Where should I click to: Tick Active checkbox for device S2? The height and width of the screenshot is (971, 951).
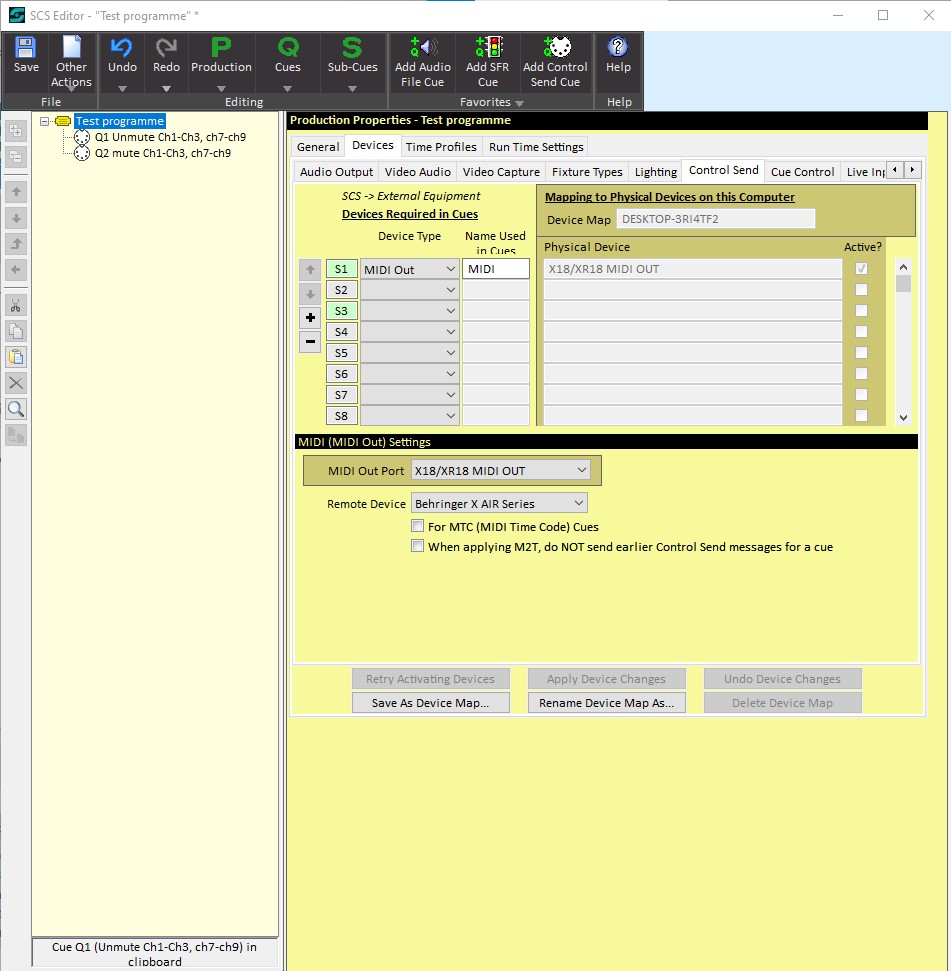point(861,290)
